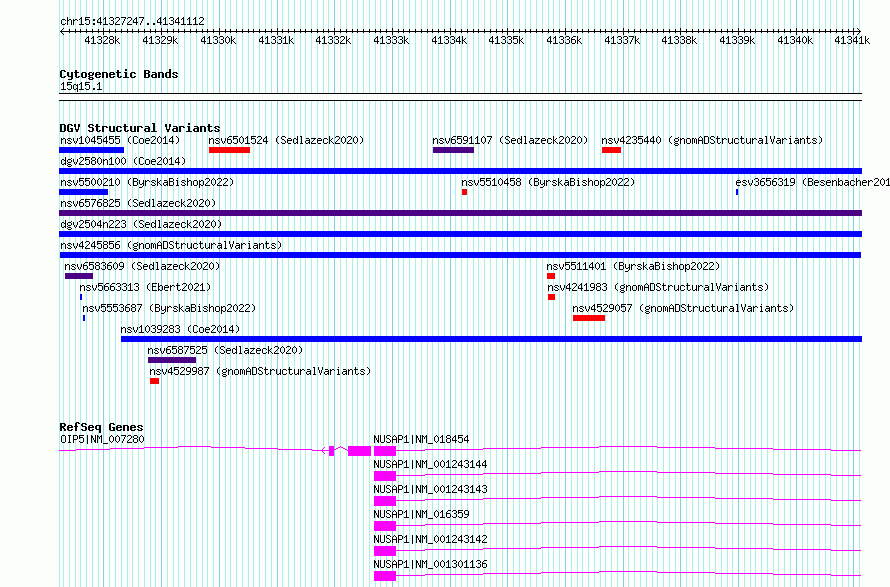Click the red nsv4241983 marker
Image resolution: width=890 pixels, height=587 pixels.
pos(551,297)
